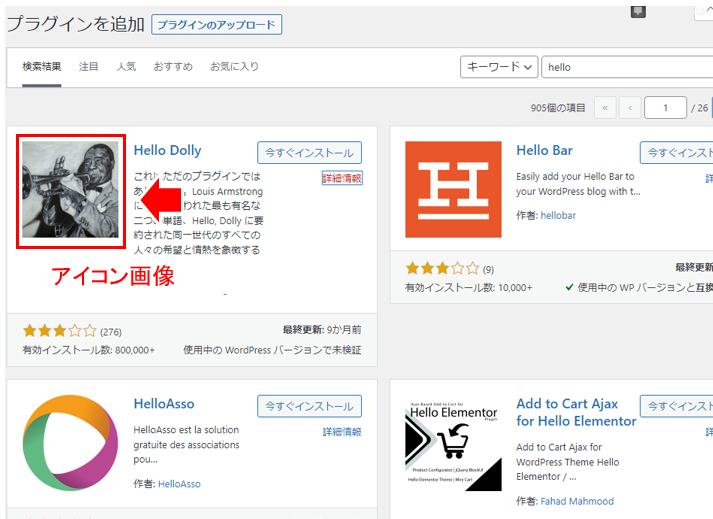Click the first page double-arrow pagination button

click(x=605, y=108)
